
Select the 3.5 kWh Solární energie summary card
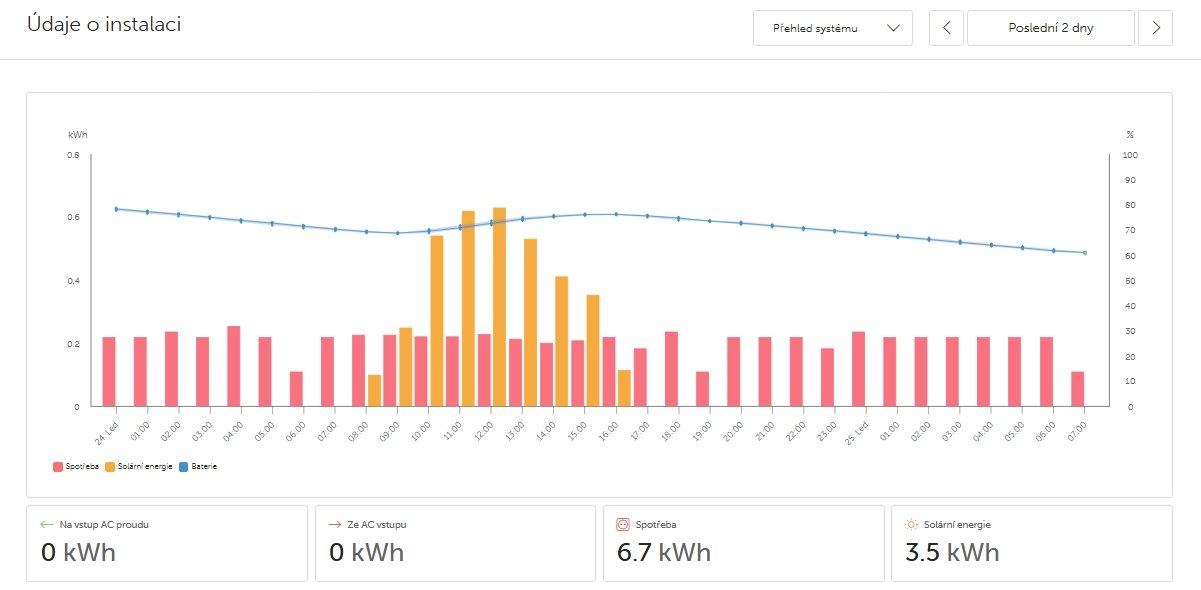pos(1031,543)
